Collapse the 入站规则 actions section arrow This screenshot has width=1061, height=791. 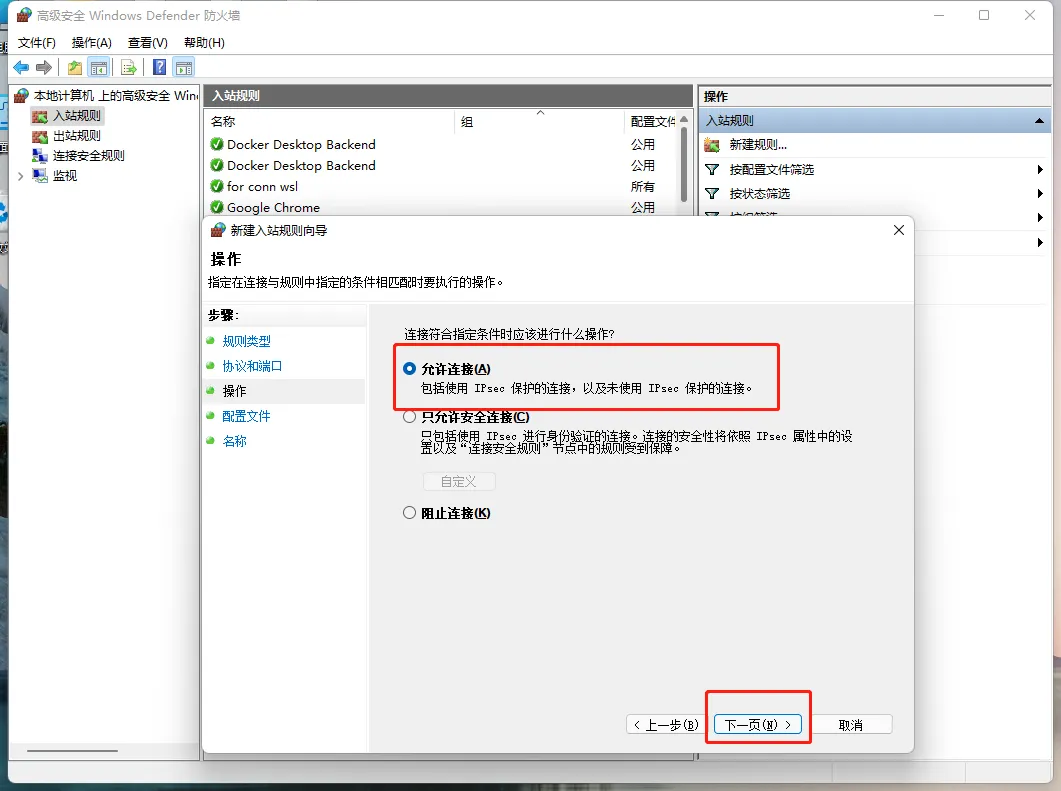1040,120
